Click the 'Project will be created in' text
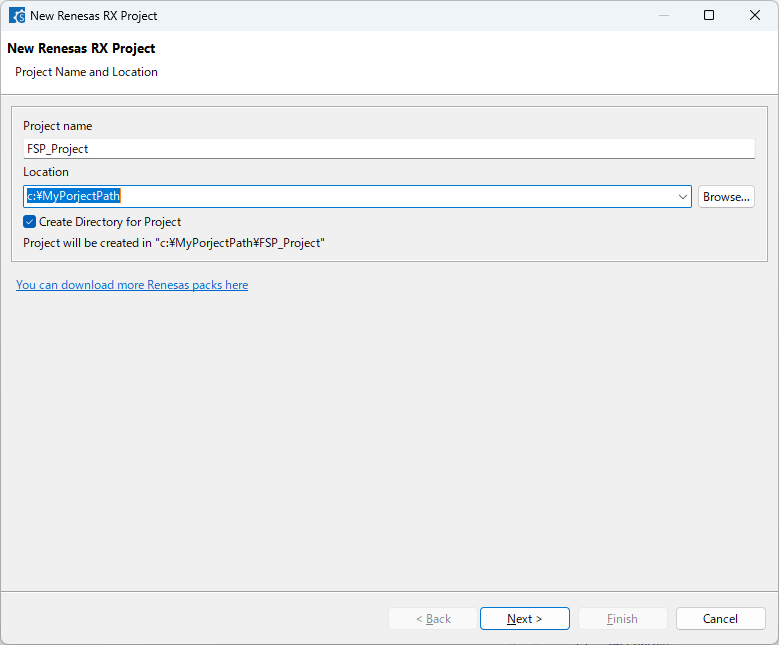The width and height of the screenshot is (779, 645). (x=174, y=243)
